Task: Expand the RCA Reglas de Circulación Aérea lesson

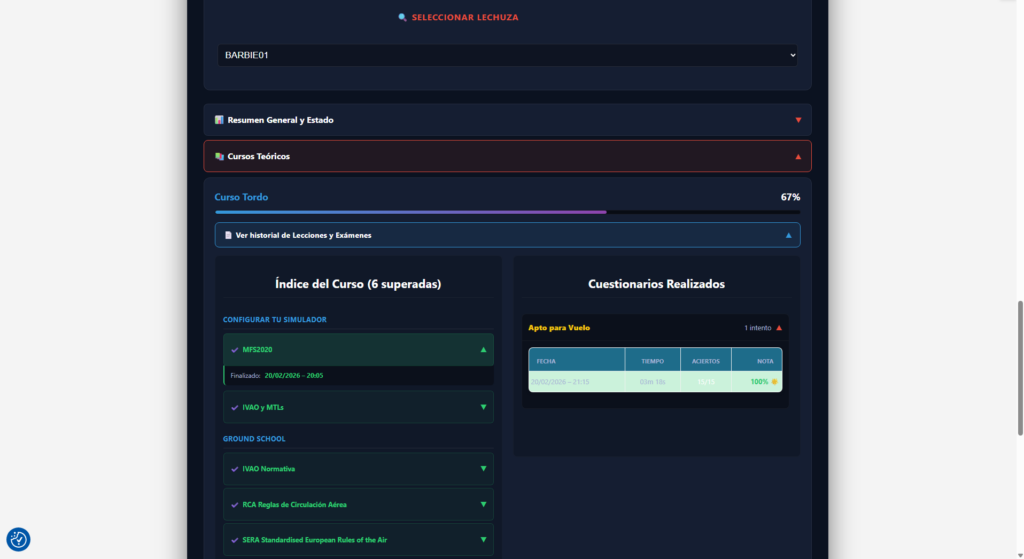Action: pyautogui.click(x=483, y=504)
